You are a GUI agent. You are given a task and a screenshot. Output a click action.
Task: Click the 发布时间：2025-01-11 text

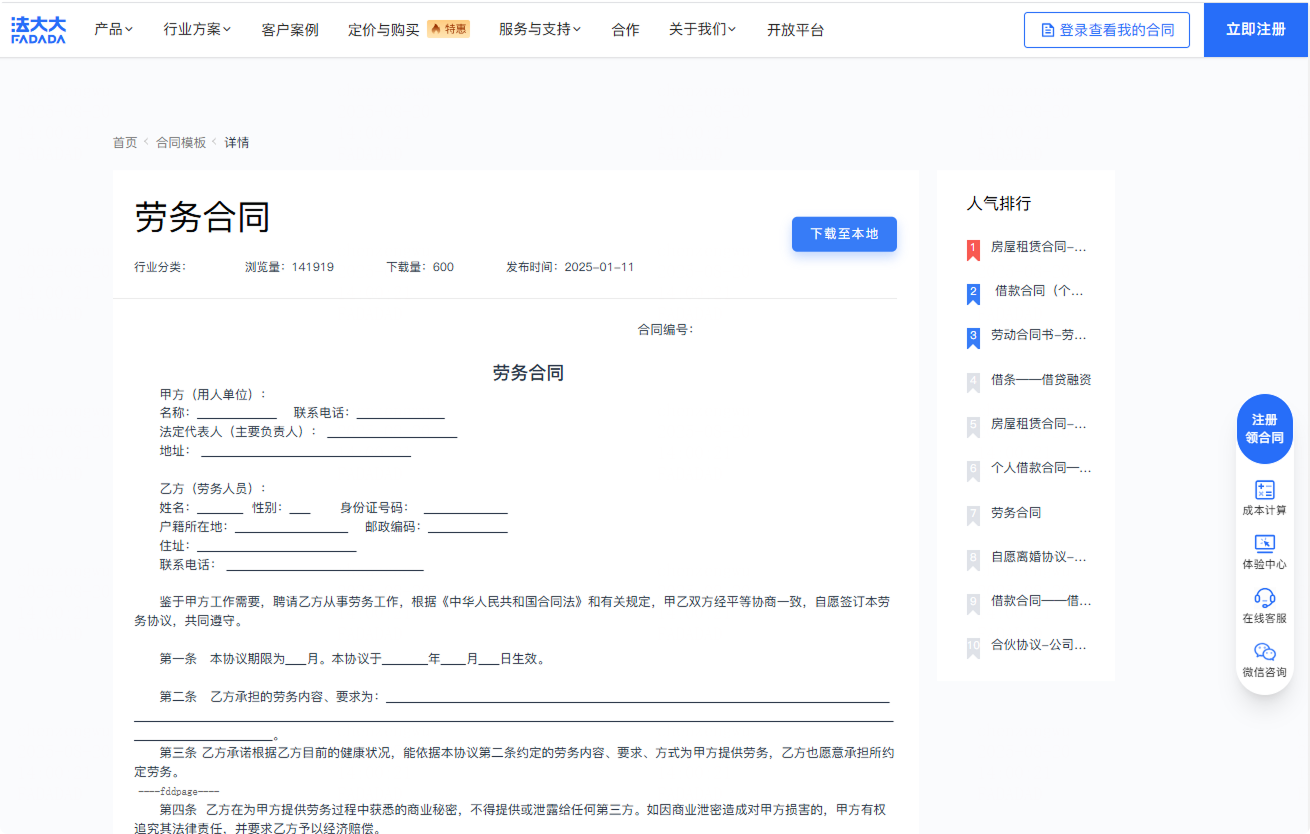coord(570,267)
